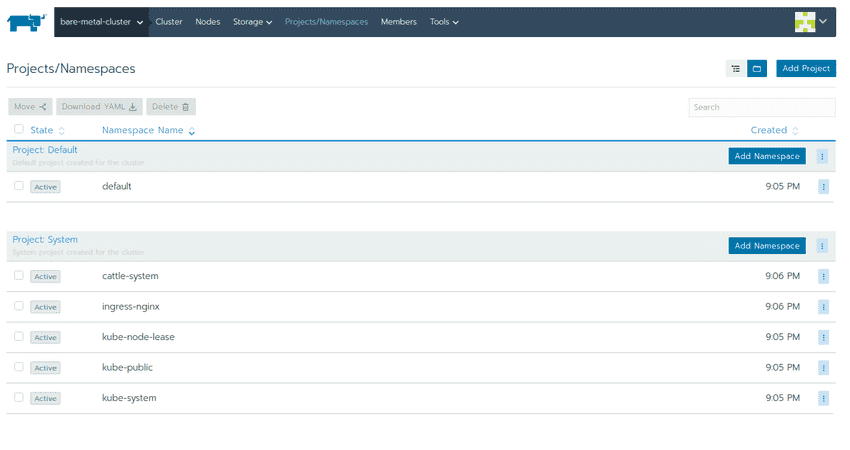Viewport: 850px width, 450px height.
Task: Expand the Tools dropdown
Action: [444, 22]
